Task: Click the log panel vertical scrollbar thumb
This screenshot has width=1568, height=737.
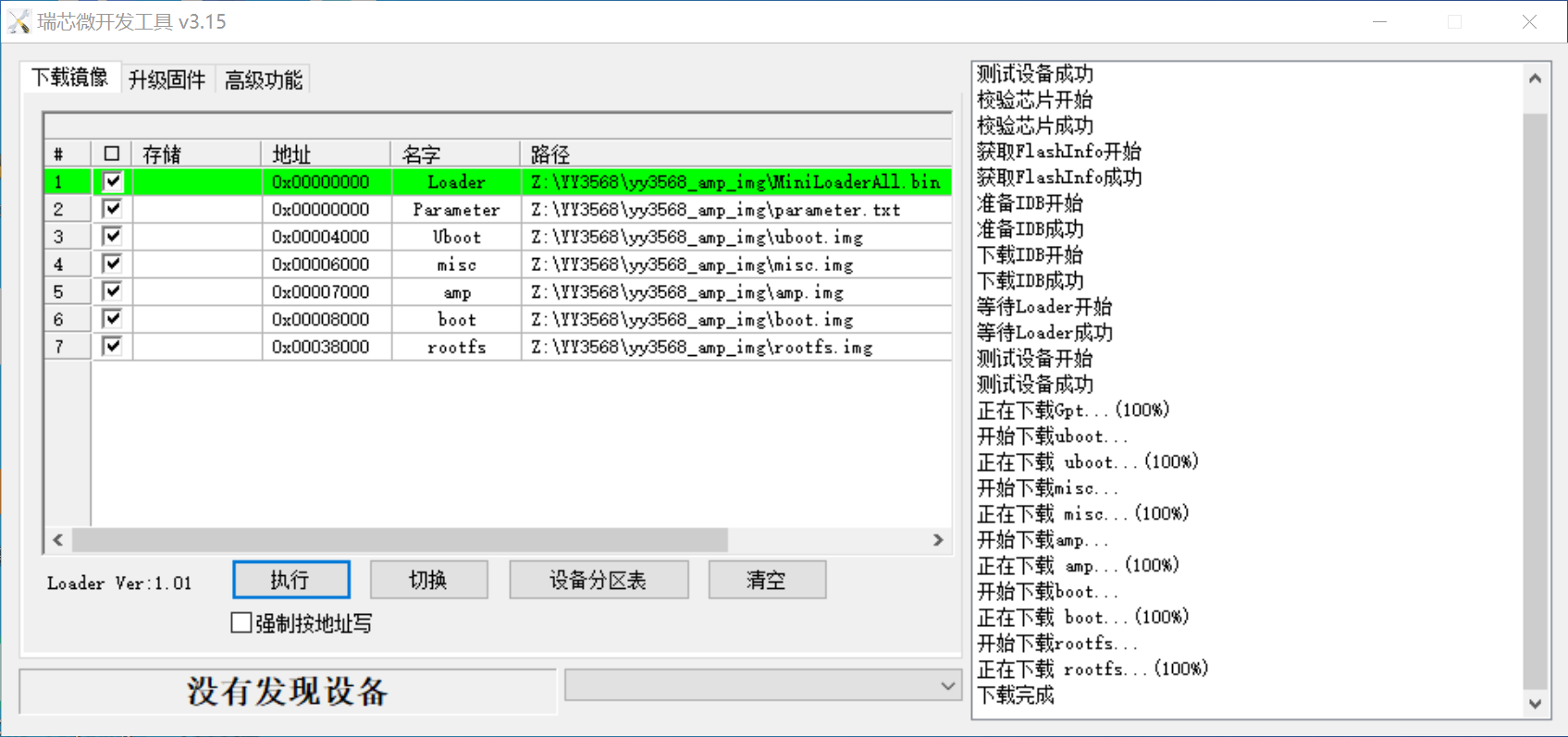Action: pyautogui.click(x=1535, y=401)
